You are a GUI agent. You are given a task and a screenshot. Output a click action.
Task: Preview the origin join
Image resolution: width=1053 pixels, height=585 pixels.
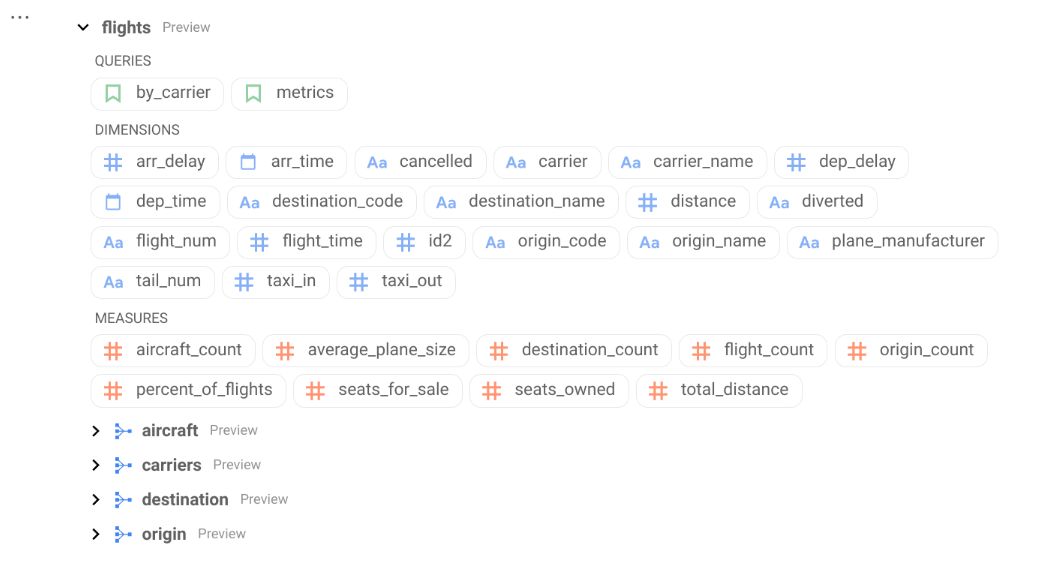pyautogui.click(x=222, y=534)
